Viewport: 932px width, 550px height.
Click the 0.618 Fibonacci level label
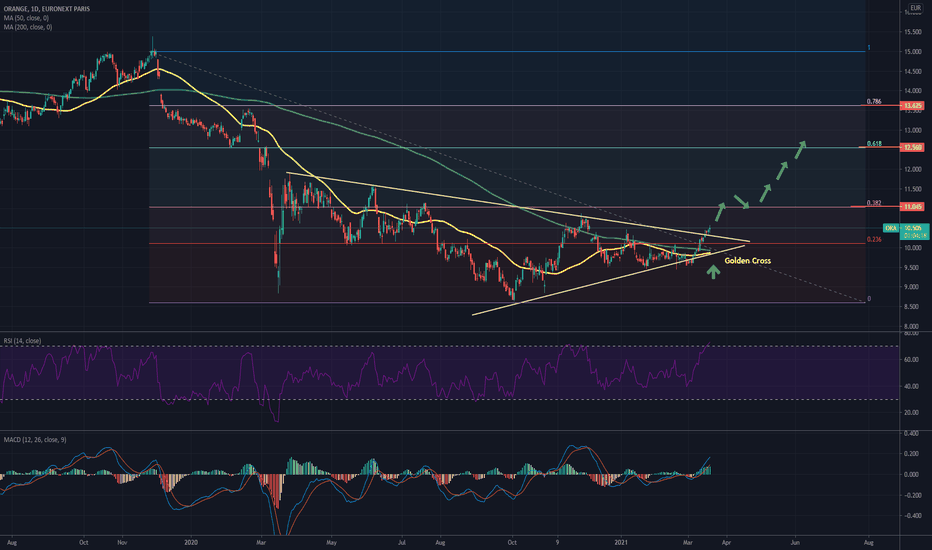click(874, 144)
